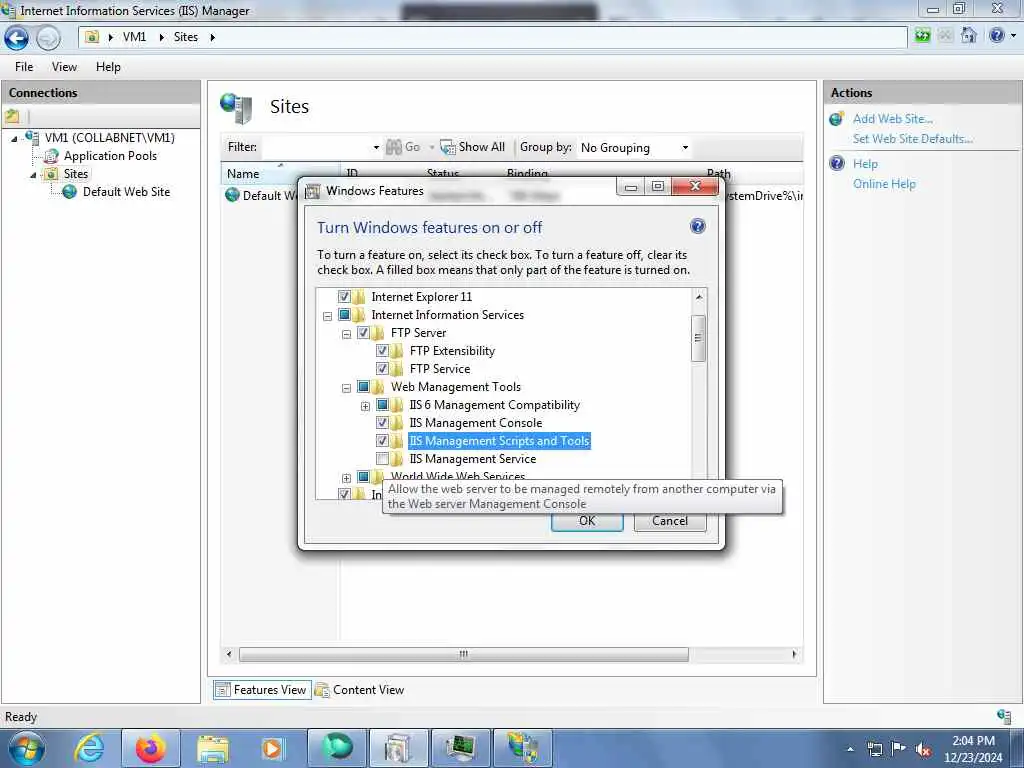The width and height of the screenshot is (1024, 768).
Task: Click the blue help icon in the Windows Features dialog
Action: pyautogui.click(x=697, y=227)
